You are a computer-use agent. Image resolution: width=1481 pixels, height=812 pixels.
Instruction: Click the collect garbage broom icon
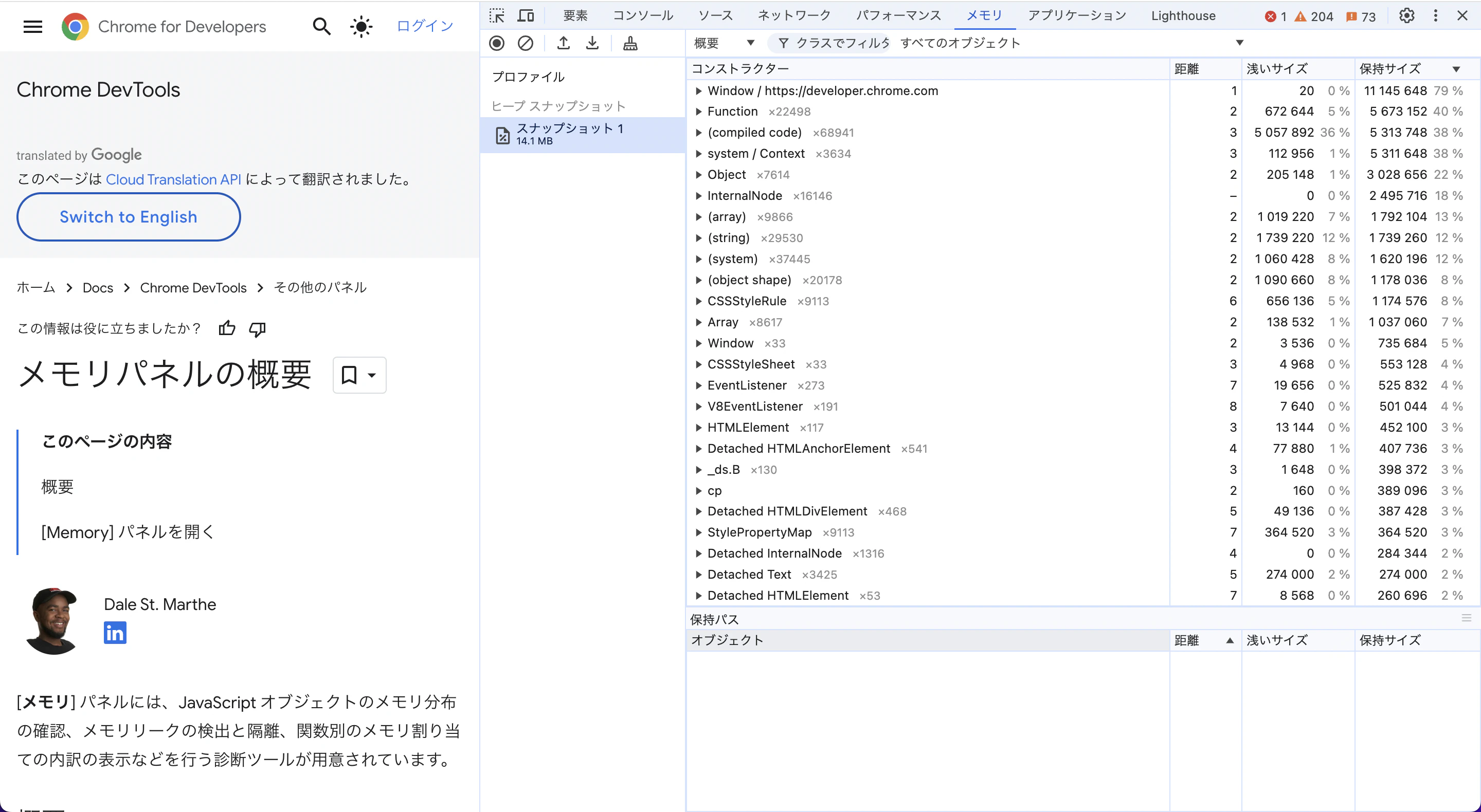pos(630,43)
